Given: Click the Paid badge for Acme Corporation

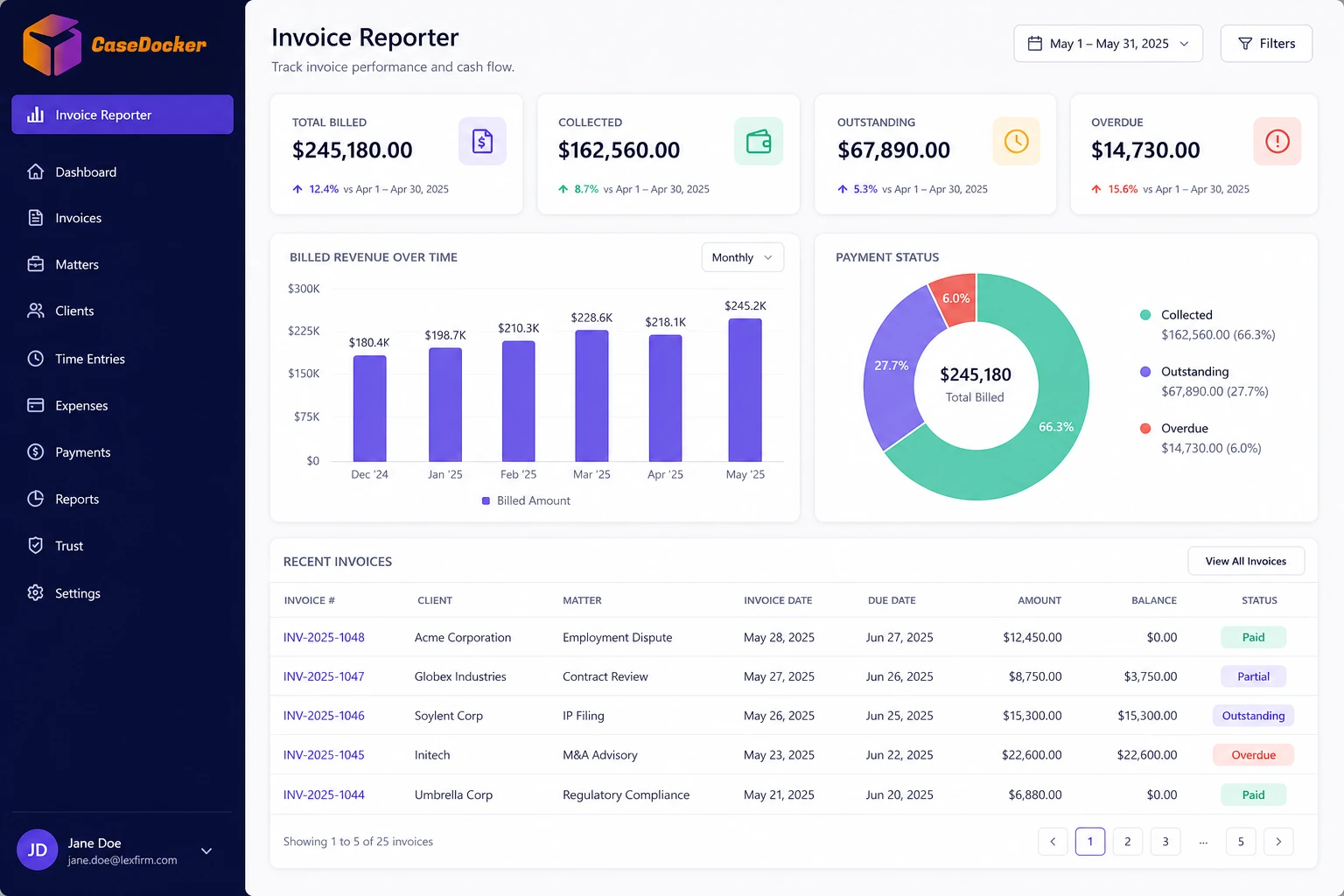Looking at the screenshot, I should 1254,637.
